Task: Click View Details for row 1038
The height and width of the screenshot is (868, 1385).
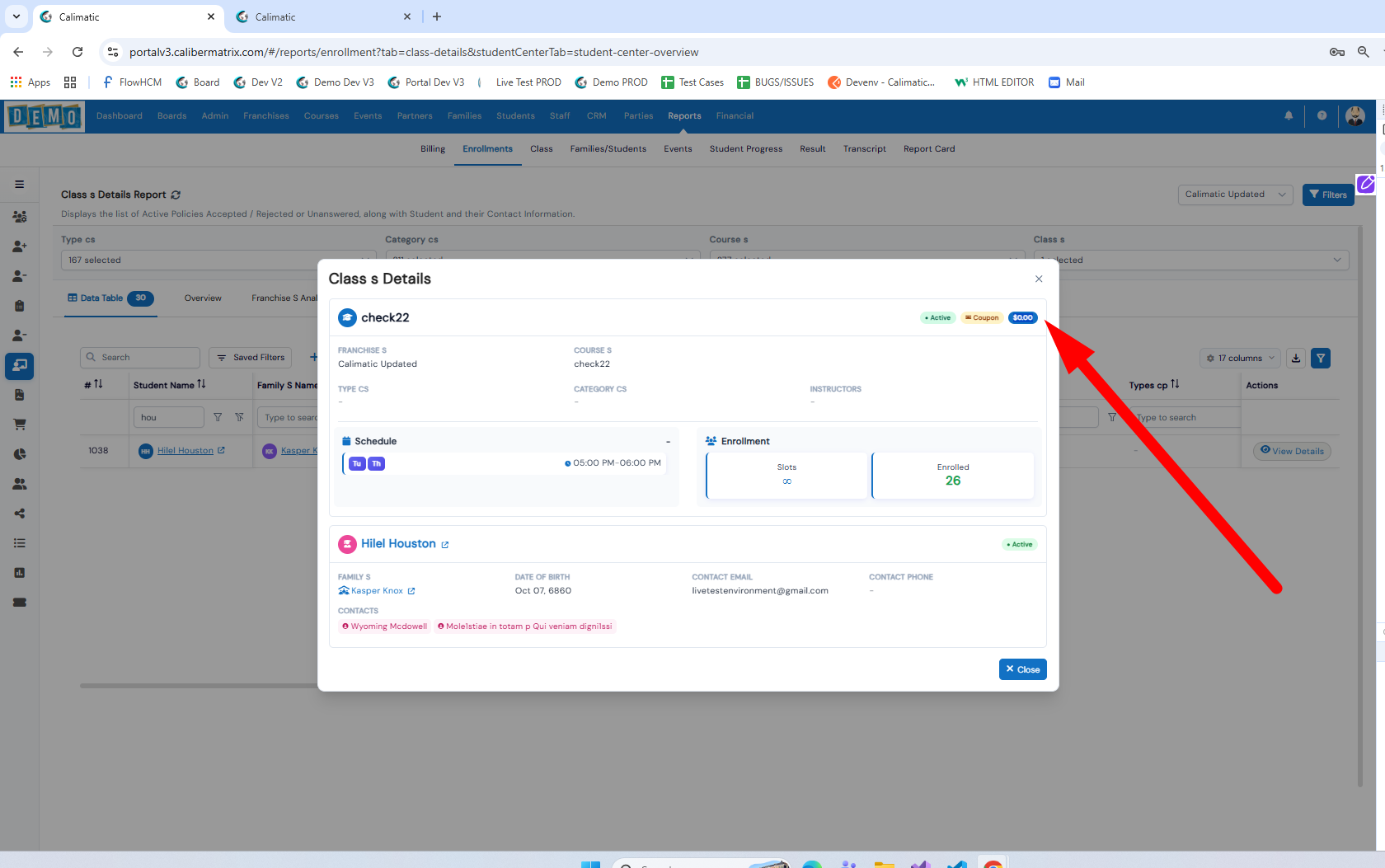Action: [1292, 451]
